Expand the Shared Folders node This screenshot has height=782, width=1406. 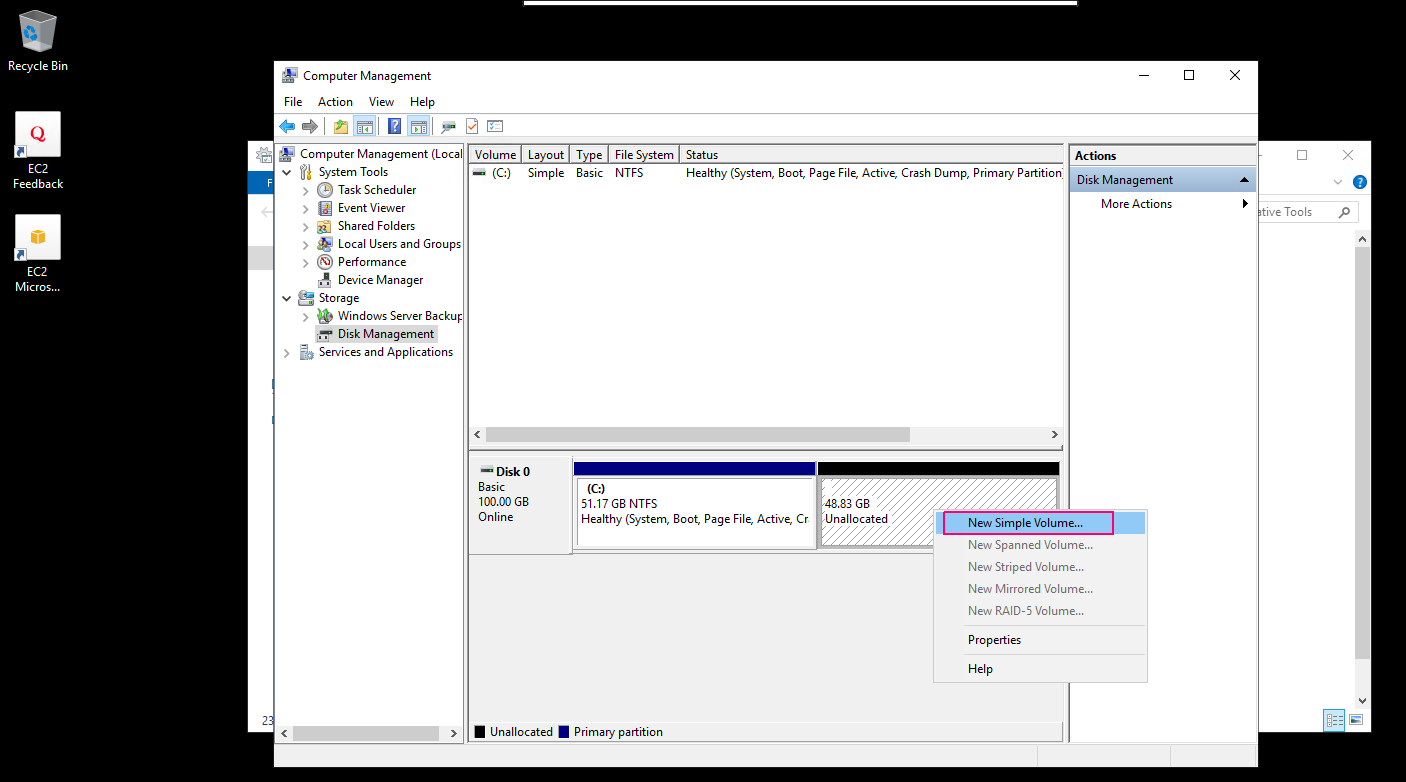tap(306, 226)
